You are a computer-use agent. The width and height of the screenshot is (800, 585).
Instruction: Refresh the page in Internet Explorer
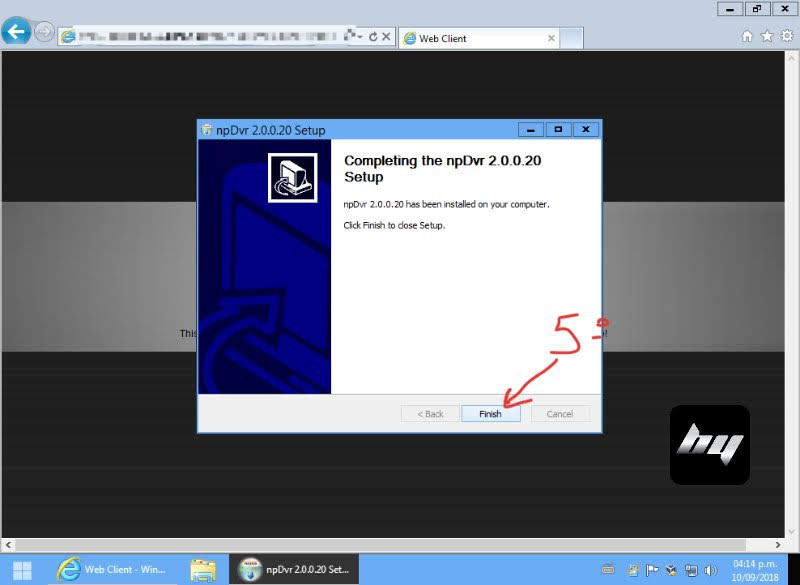click(x=373, y=37)
